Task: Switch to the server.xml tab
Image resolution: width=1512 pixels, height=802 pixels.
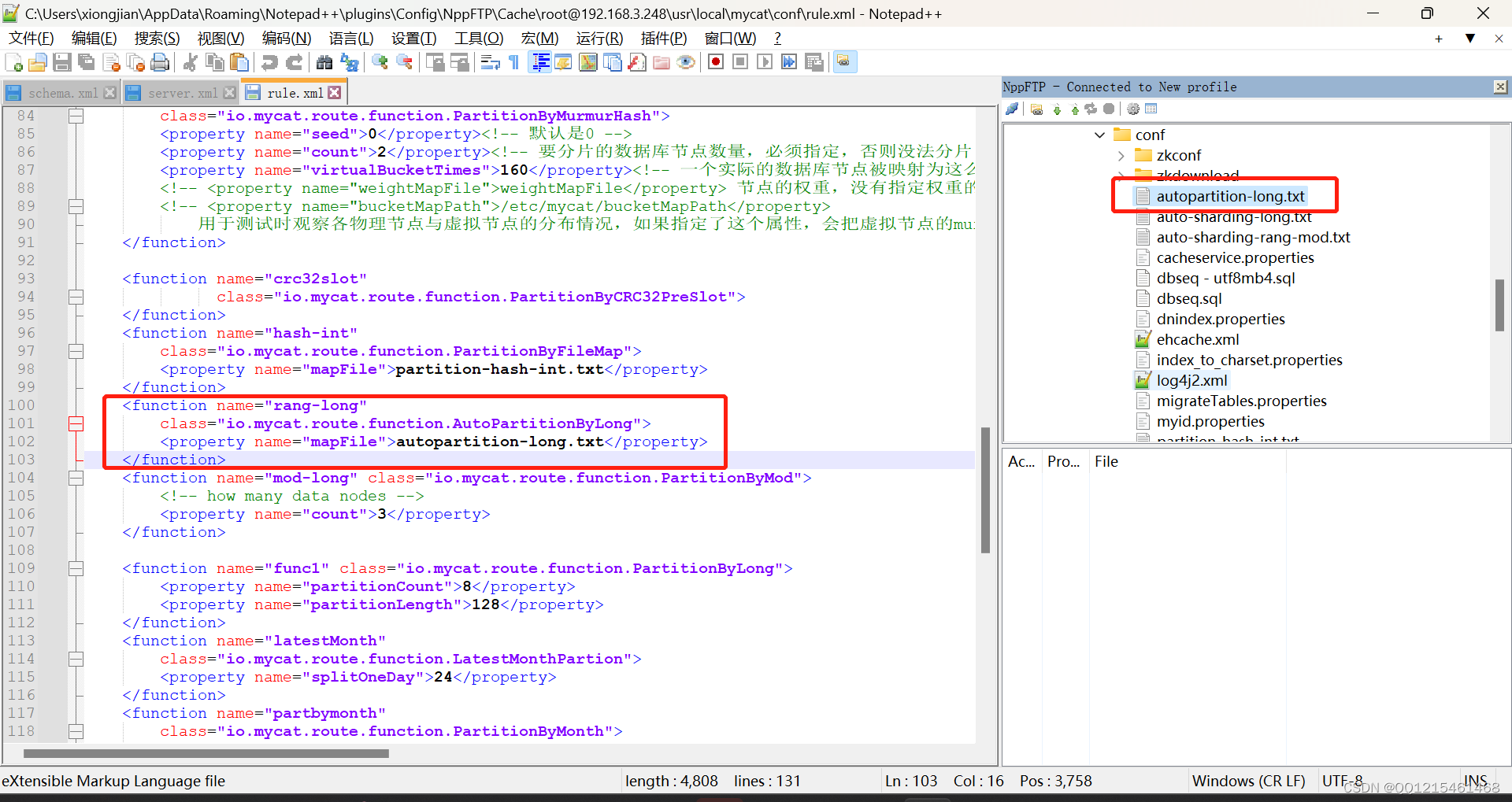Action: pos(181,93)
